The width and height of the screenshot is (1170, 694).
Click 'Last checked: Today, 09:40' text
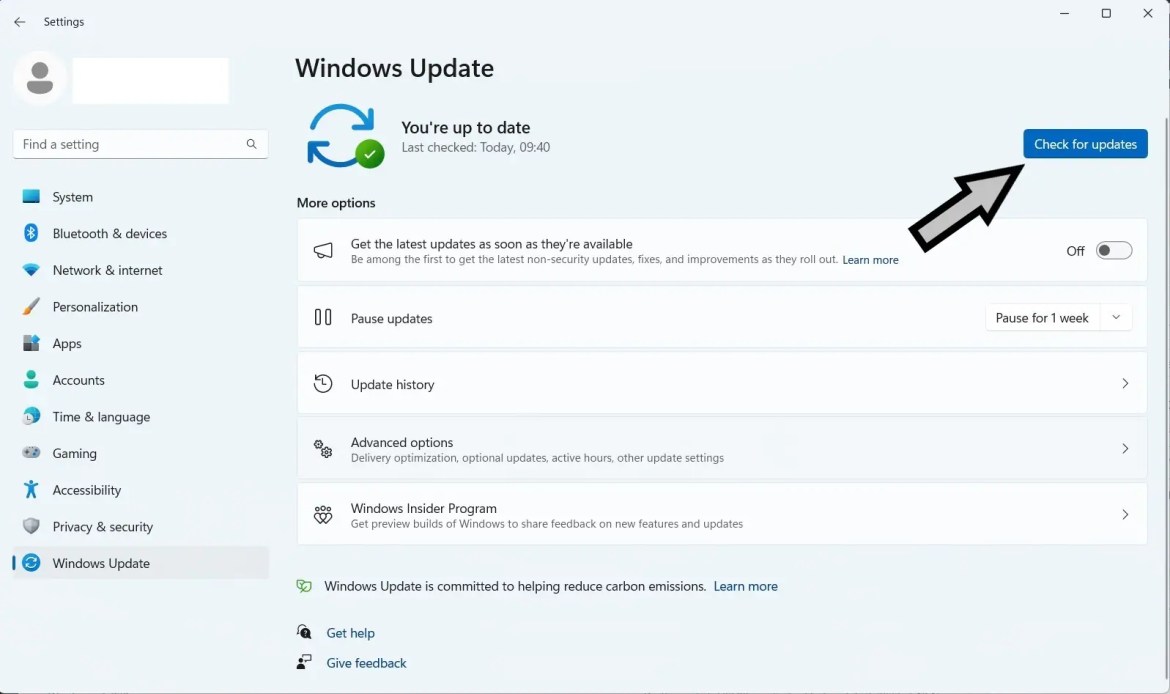[475, 147]
